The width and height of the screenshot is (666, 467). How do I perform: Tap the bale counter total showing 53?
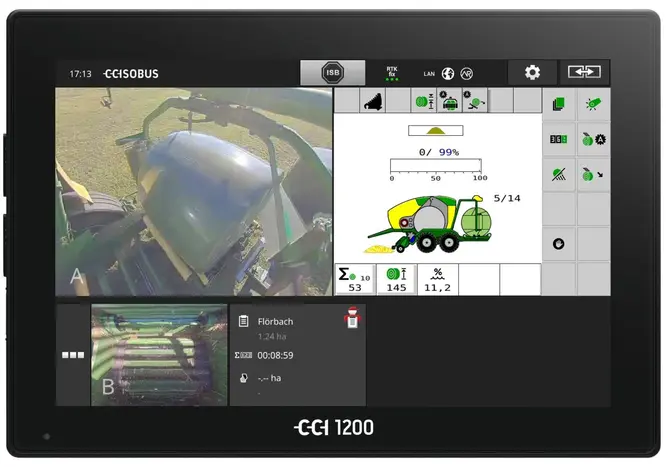[x=354, y=280]
